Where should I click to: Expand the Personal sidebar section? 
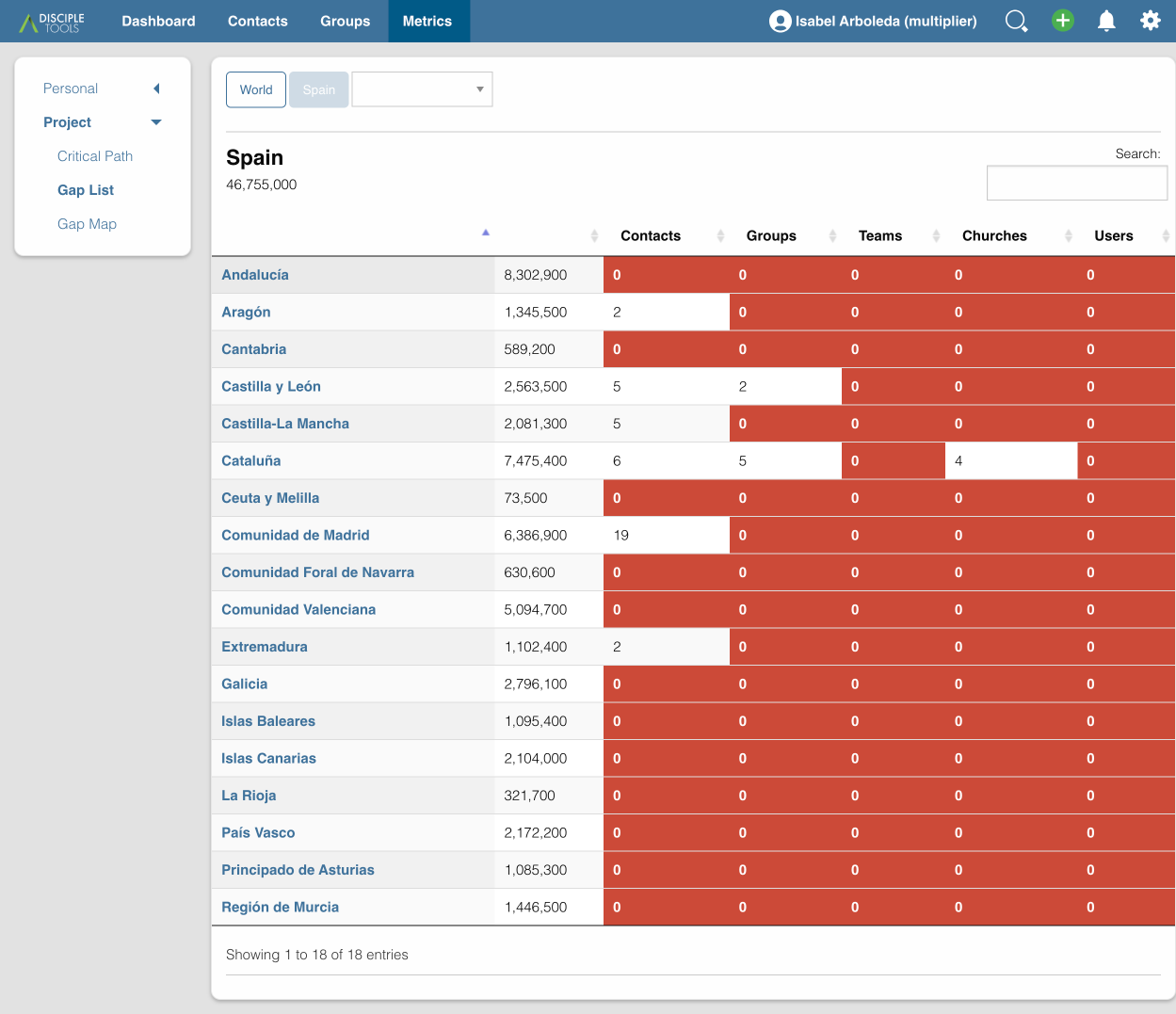(x=156, y=89)
